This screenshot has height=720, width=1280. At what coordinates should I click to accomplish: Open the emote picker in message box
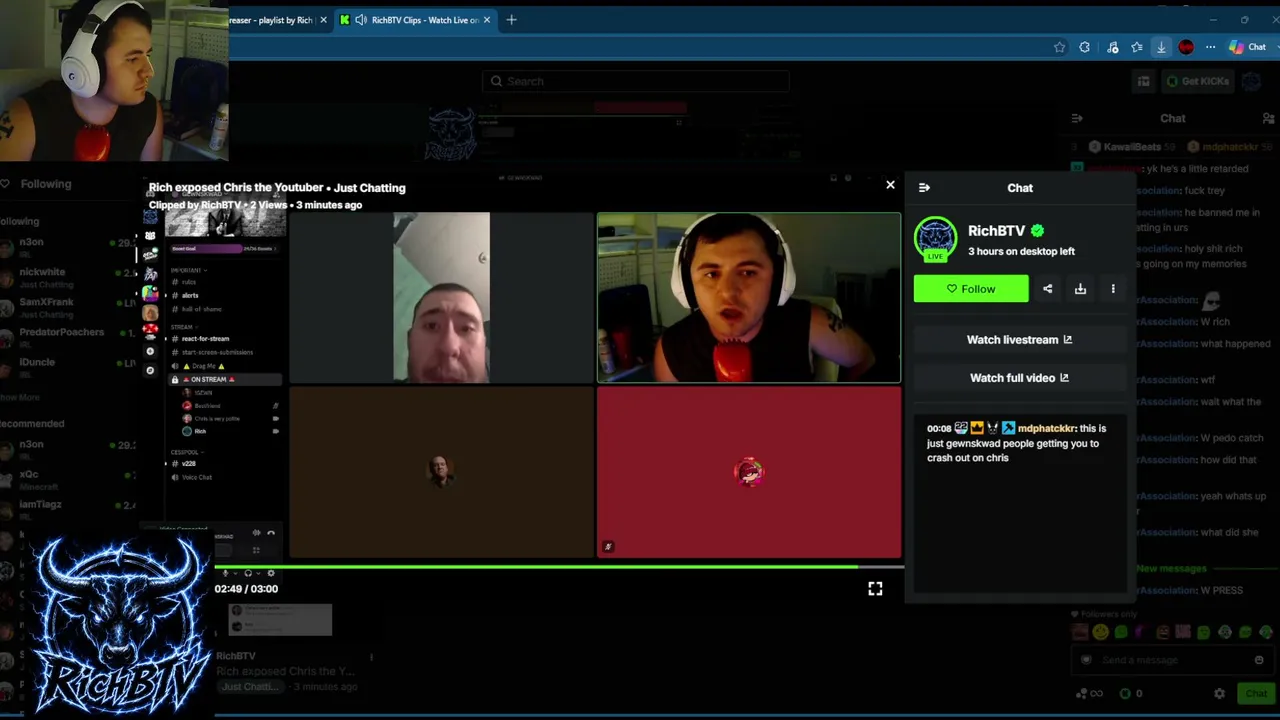point(1258,660)
